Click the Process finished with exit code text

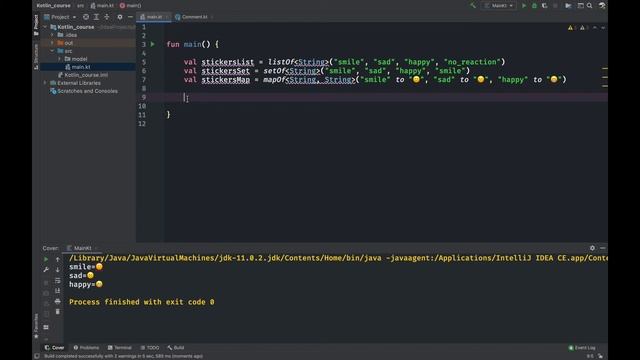click(141, 302)
